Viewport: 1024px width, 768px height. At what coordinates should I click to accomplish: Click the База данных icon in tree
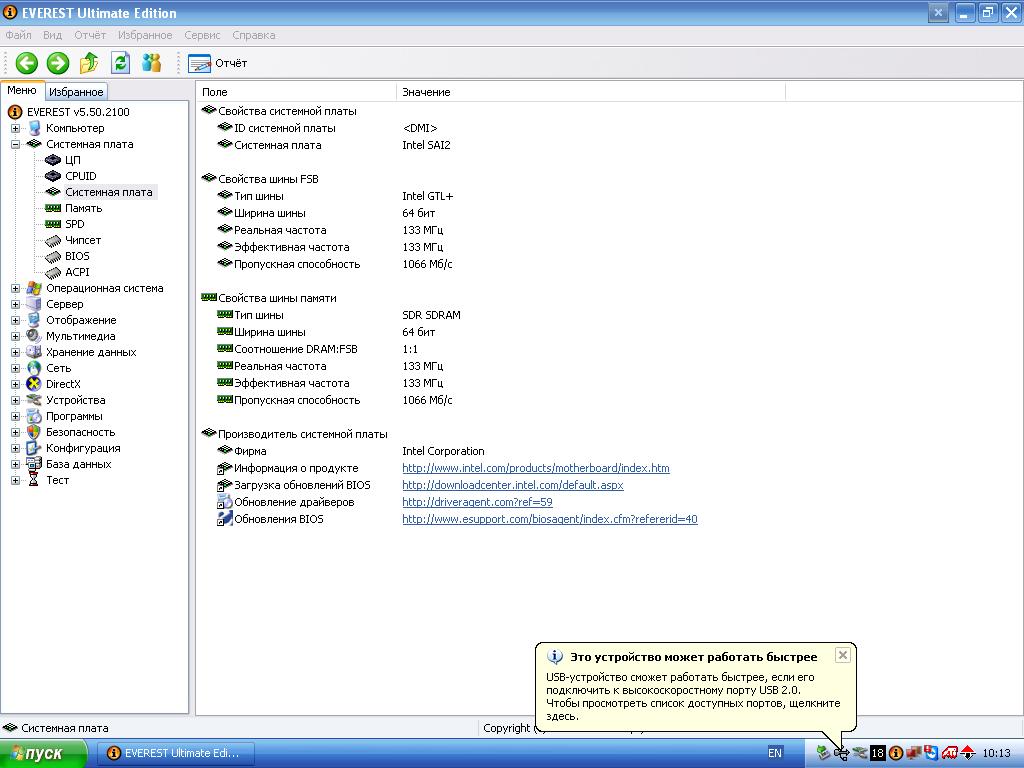pyautogui.click(x=34, y=464)
